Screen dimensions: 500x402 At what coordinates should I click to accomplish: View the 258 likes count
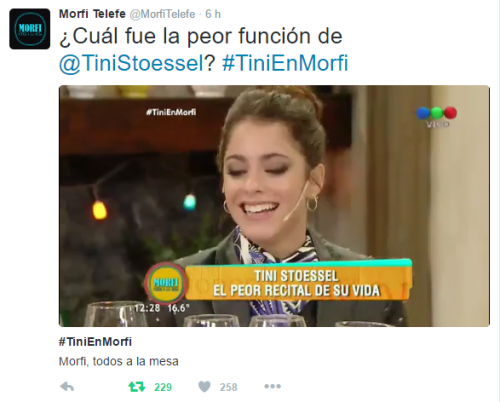[x=228, y=387]
